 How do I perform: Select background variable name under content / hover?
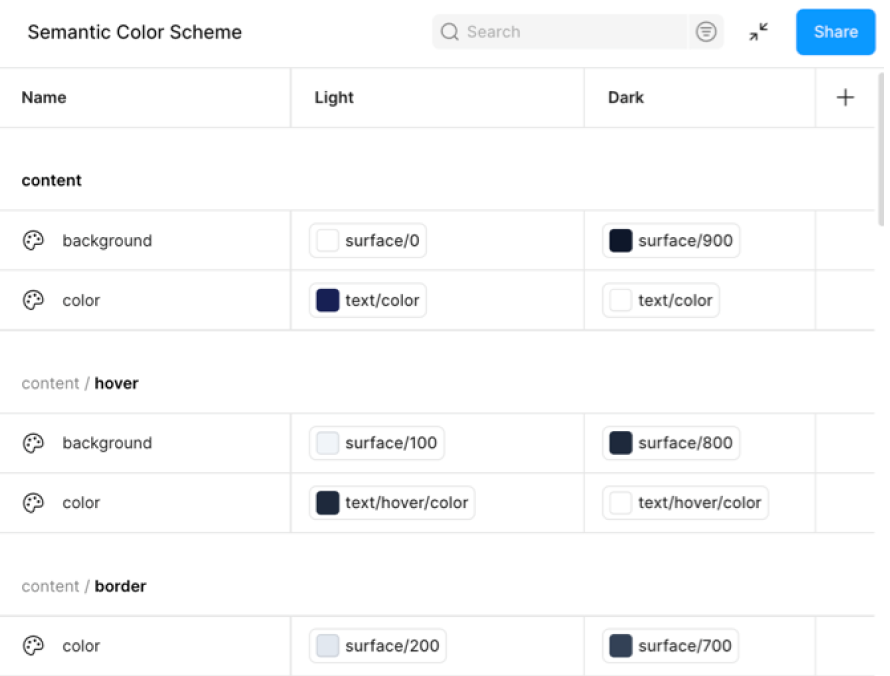click(x=107, y=443)
